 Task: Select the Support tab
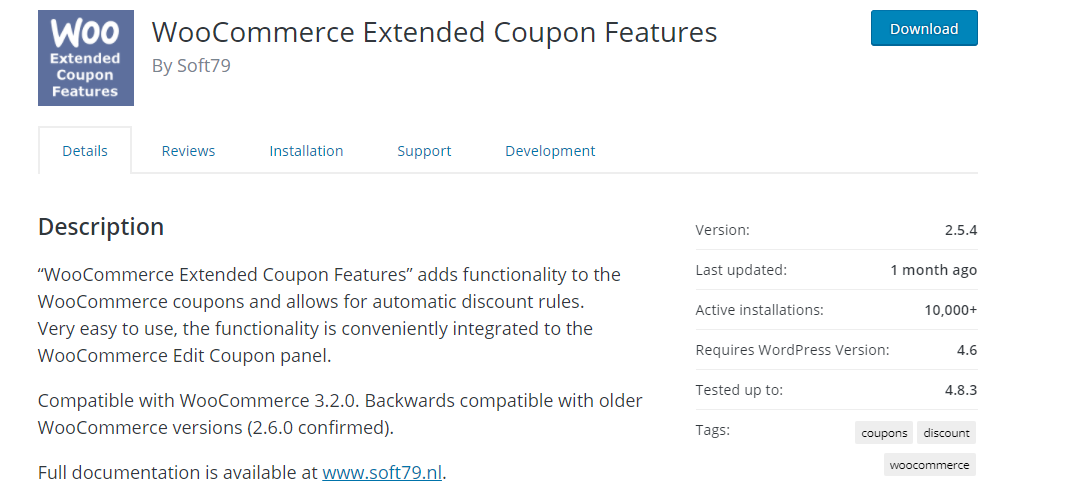424,151
